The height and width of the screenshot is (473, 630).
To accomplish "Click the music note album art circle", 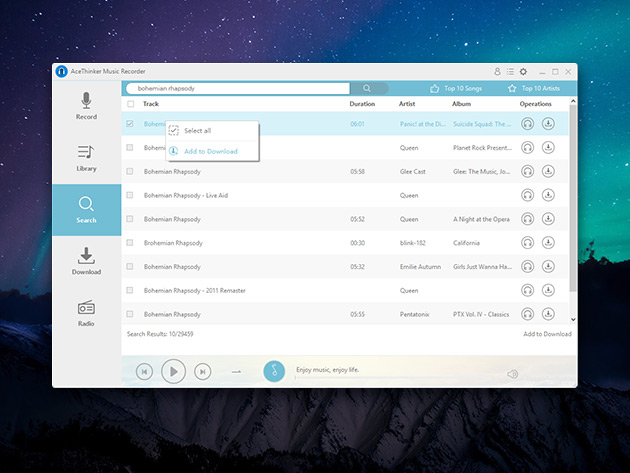I will [x=274, y=371].
